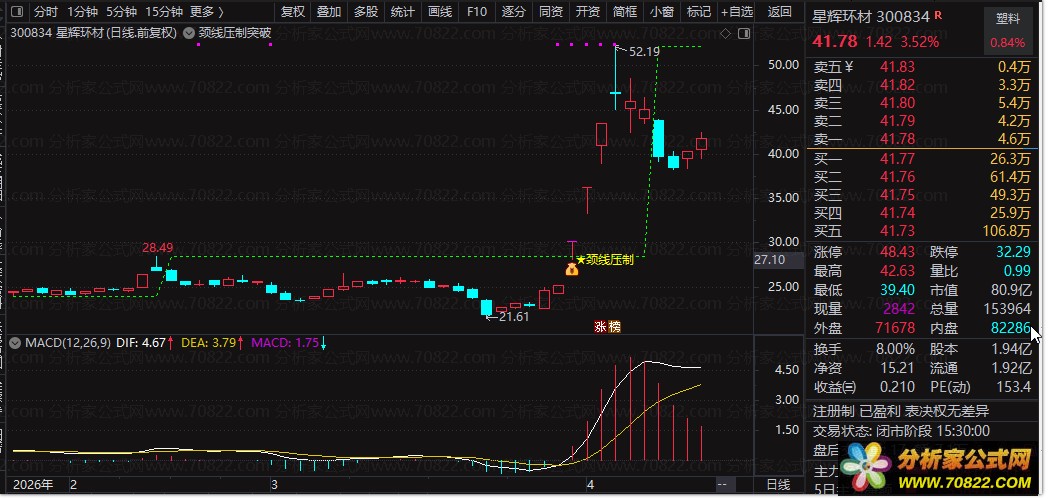This screenshot has width=1048, height=499.
Task: Select the 5分钟 timeframe
Action: [122, 11]
